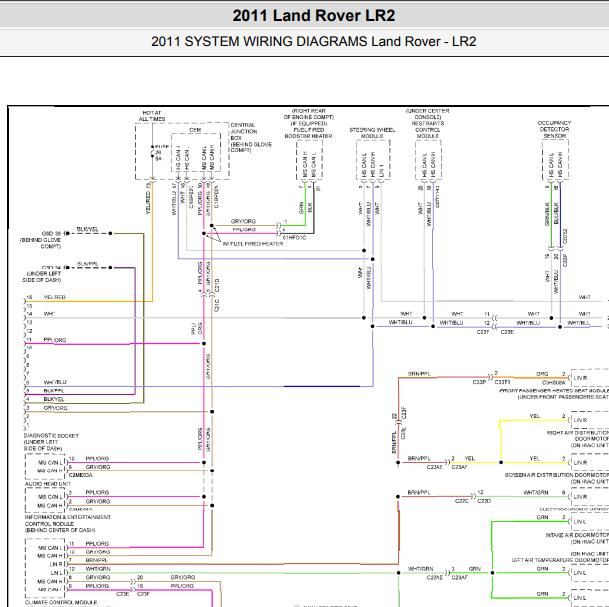Click the "C21D" connector label
Screen dimensions: 609x607
coord(218,285)
